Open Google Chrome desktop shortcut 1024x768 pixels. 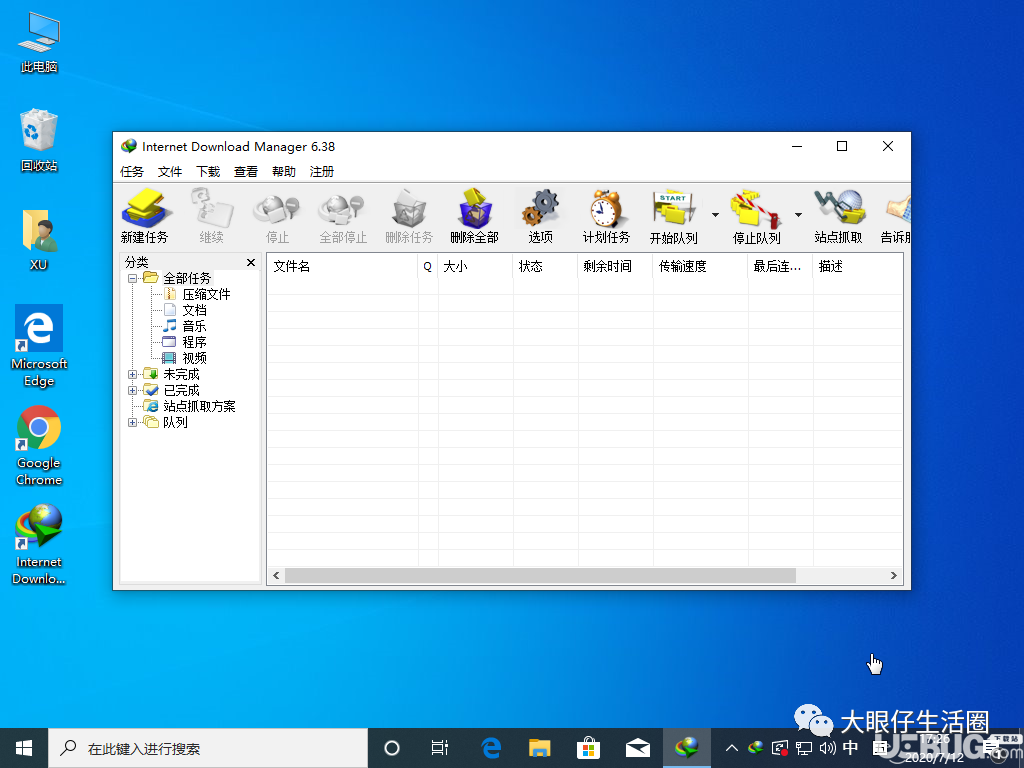pos(39,446)
